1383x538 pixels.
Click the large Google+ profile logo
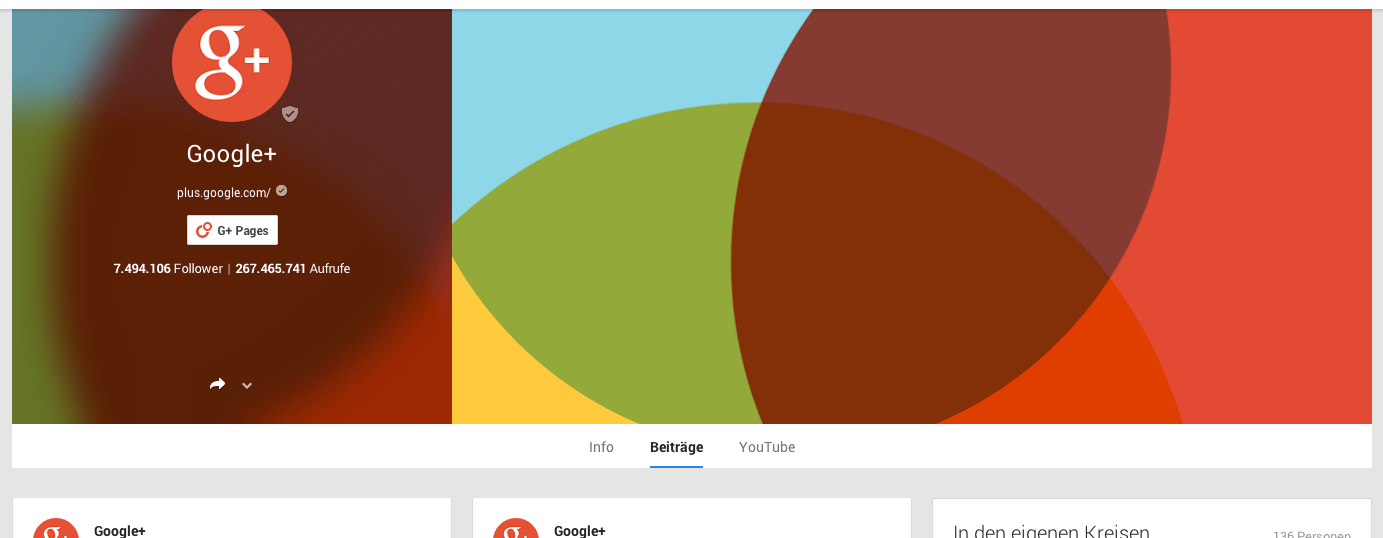[232, 62]
